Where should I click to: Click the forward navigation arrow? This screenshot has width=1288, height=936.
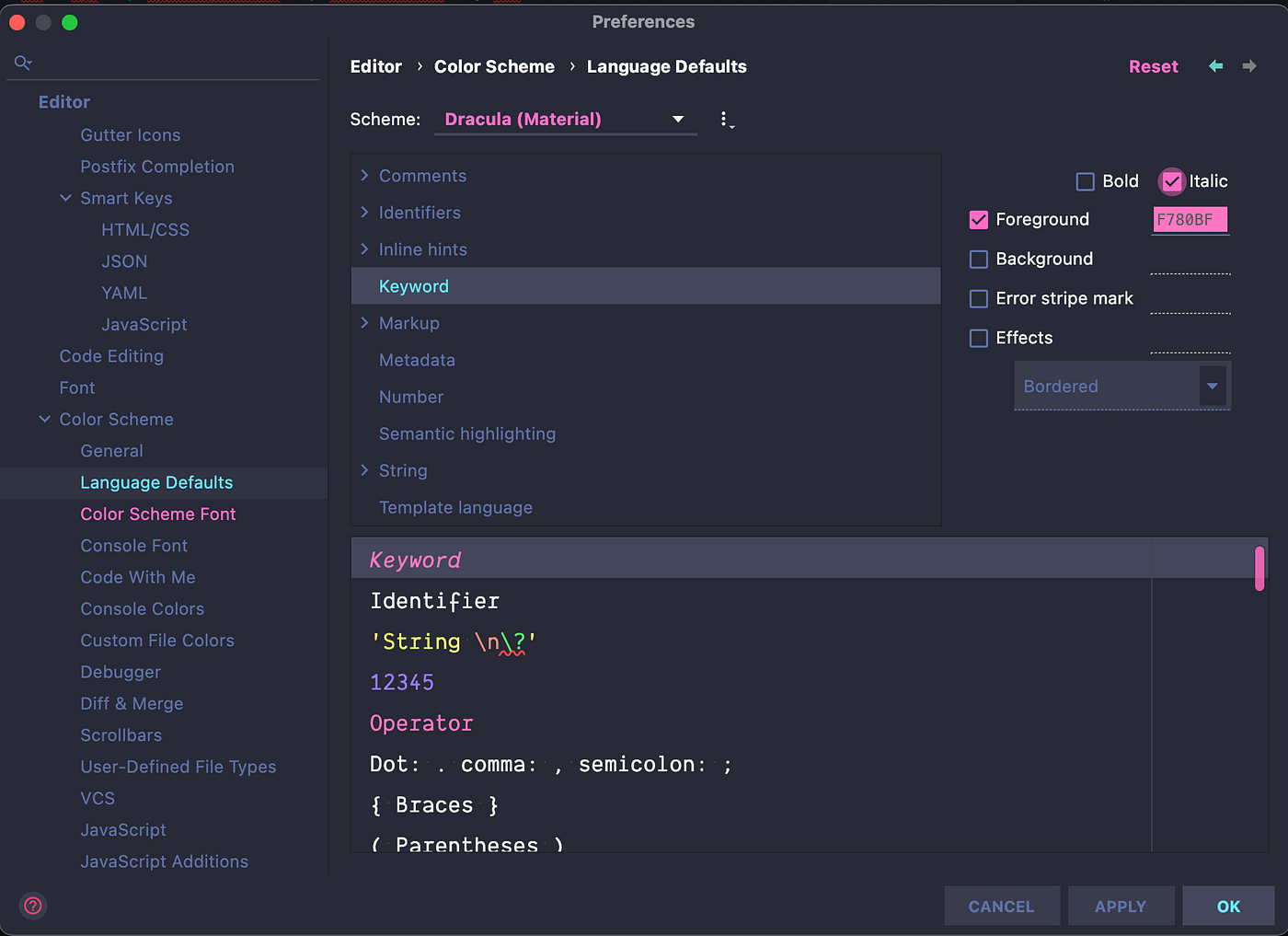point(1249,66)
